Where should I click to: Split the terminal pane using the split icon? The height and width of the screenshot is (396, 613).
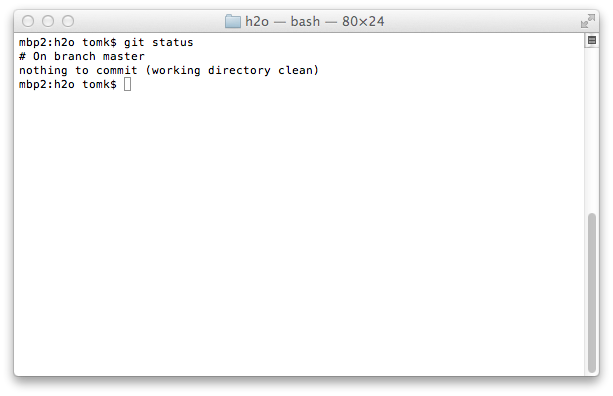click(591, 40)
